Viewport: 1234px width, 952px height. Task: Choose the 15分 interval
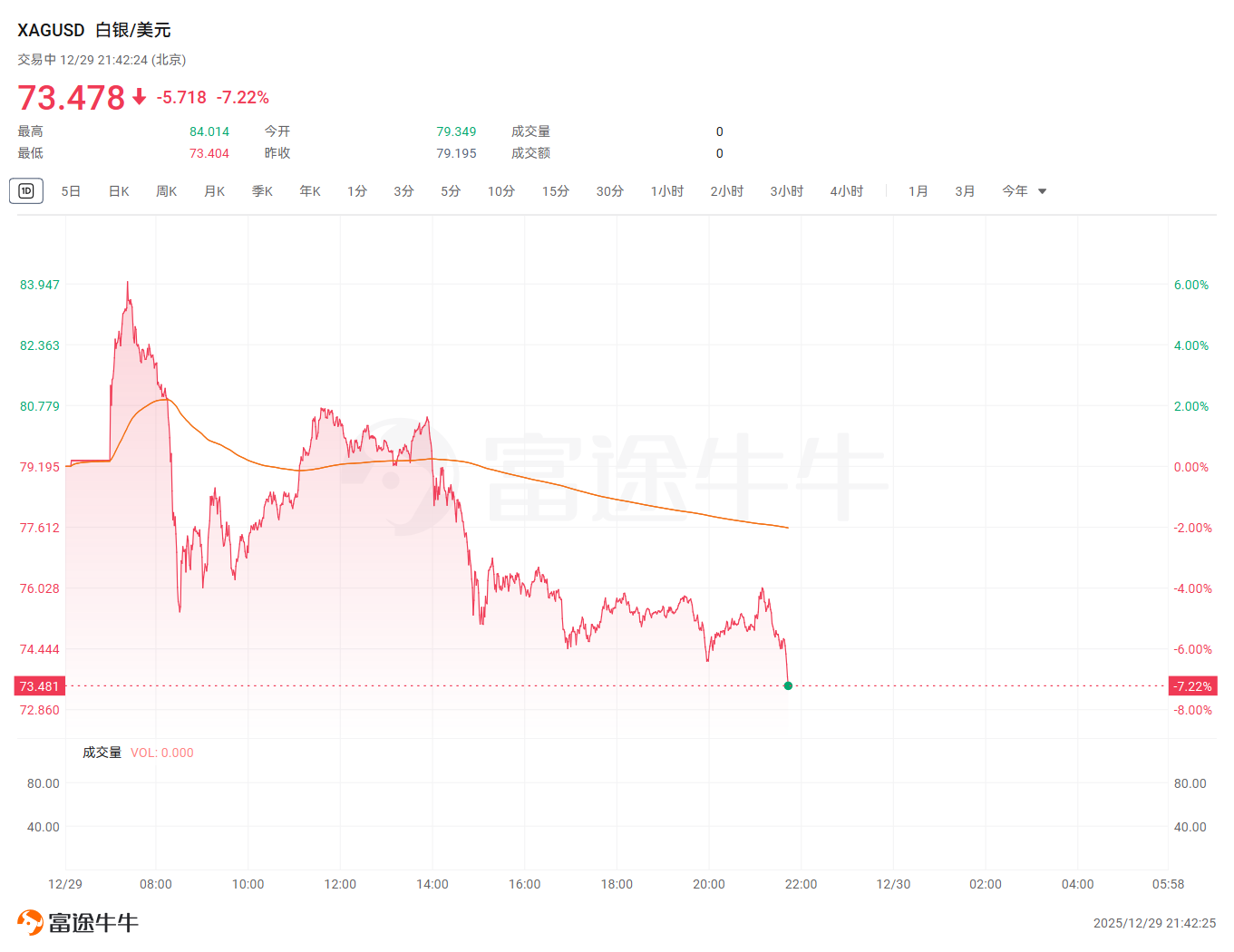[x=556, y=191]
